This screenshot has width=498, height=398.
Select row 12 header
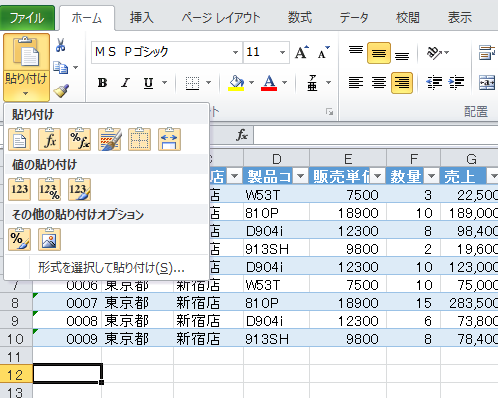click(16, 375)
